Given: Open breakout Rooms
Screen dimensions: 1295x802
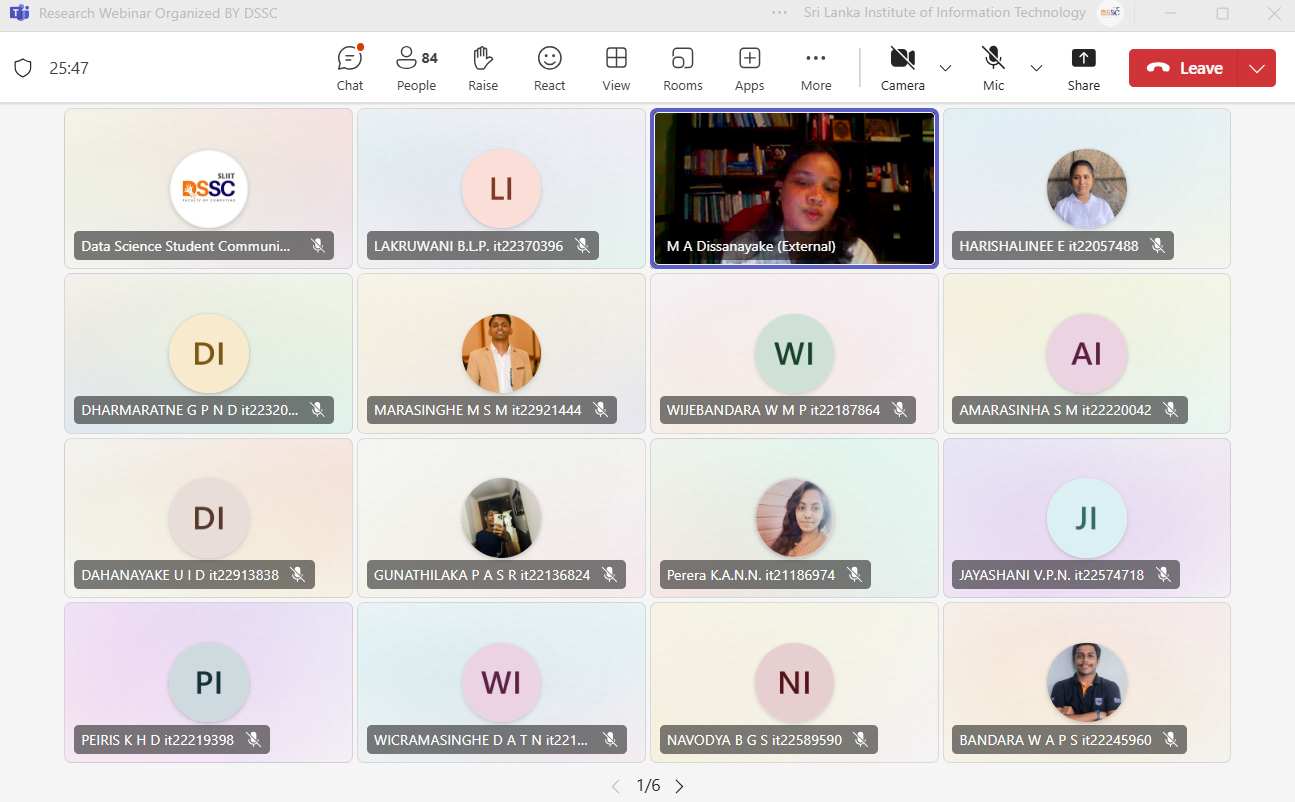Looking at the screenshot, I should click(x=683, y=68).
